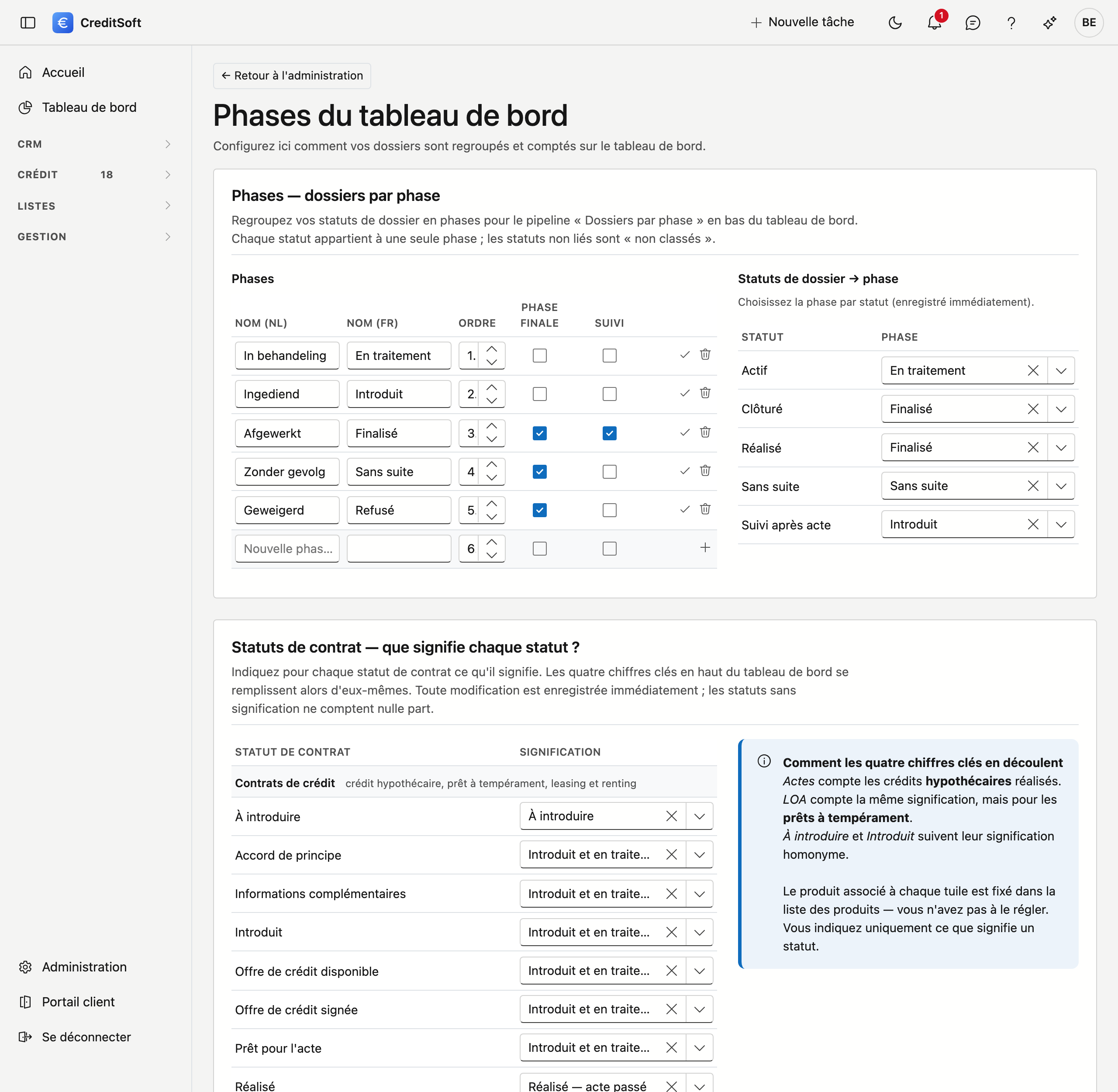Focus the Nouvelle phase NL name field
This screenshot has width=1118, height=1092.
tap(287, 549)
